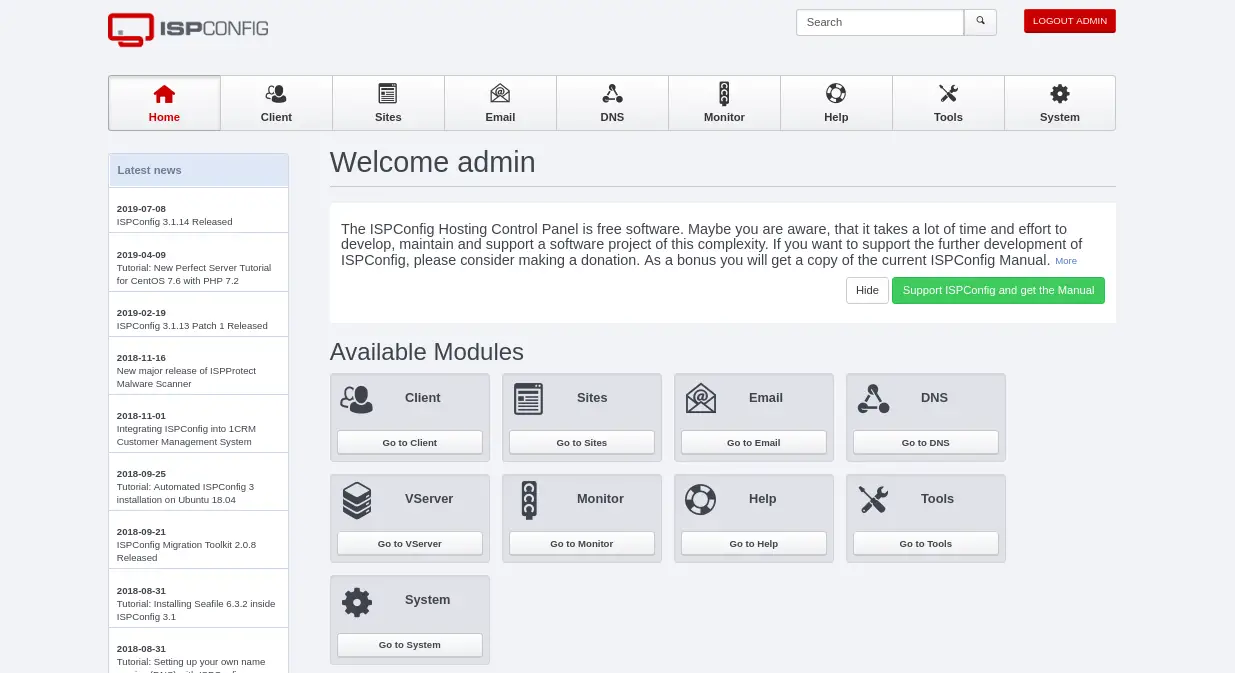Open news Integrating ISPConfig into 1CRM
Viewport: 1235px width, 673px height.
pos(186,435)
